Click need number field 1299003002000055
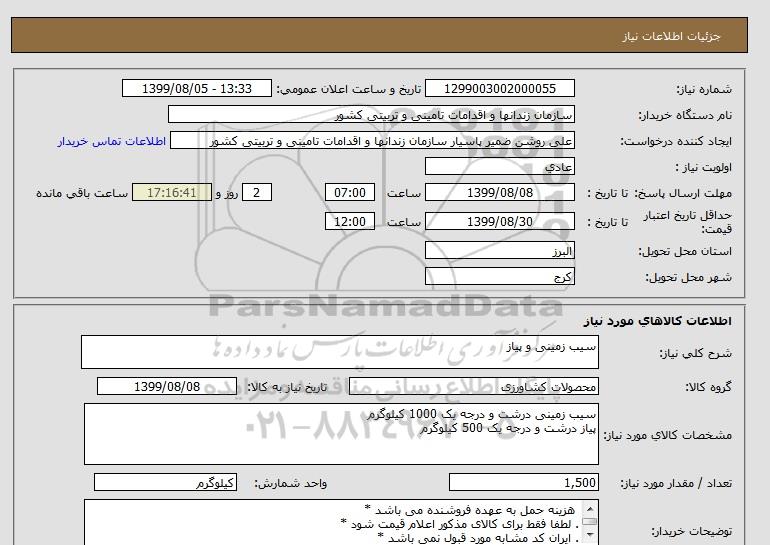Image resolution: width=770 pixels, height=545 pixels. tap(499, 88)
